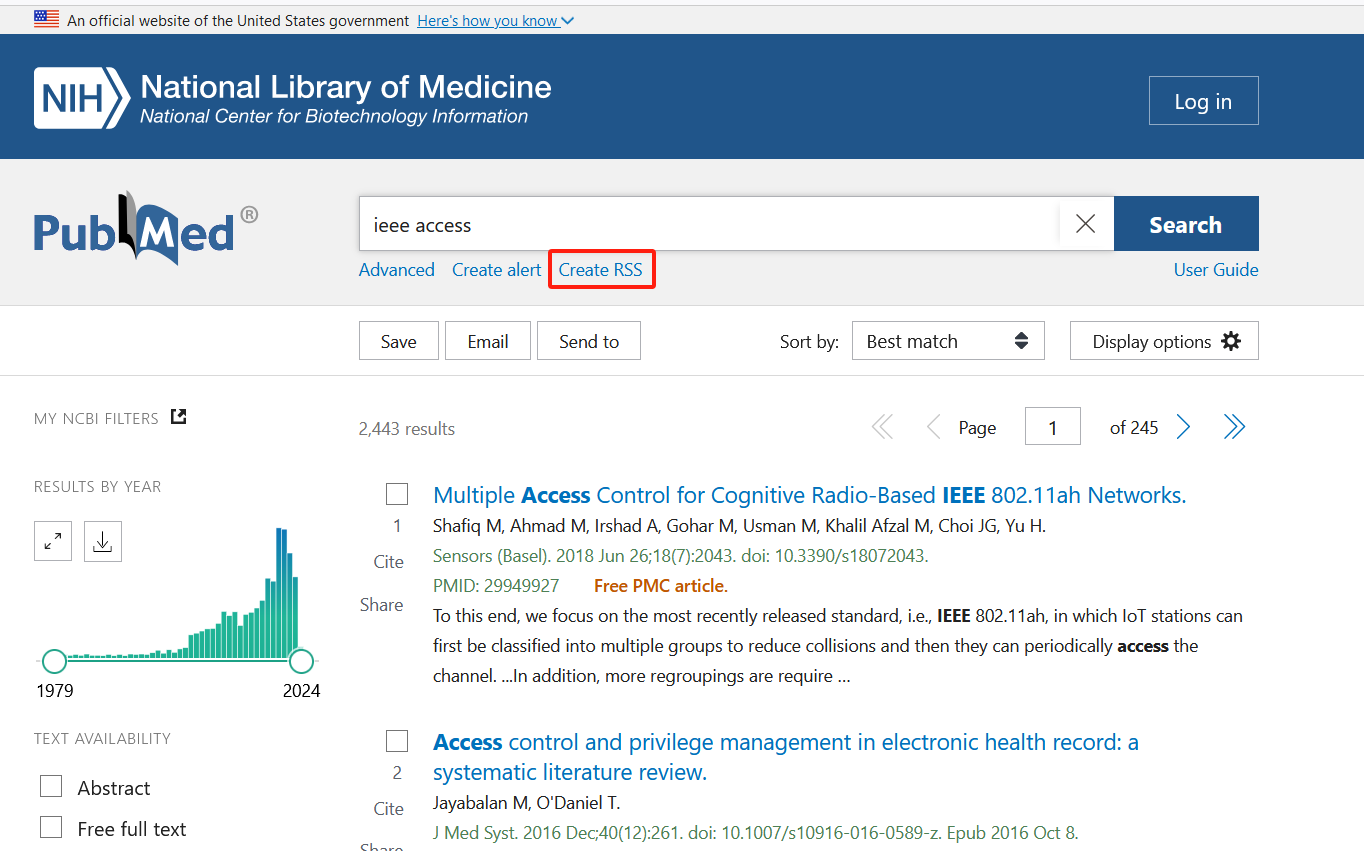Enable the Abstract text availability filter

(x=51, y=787)
